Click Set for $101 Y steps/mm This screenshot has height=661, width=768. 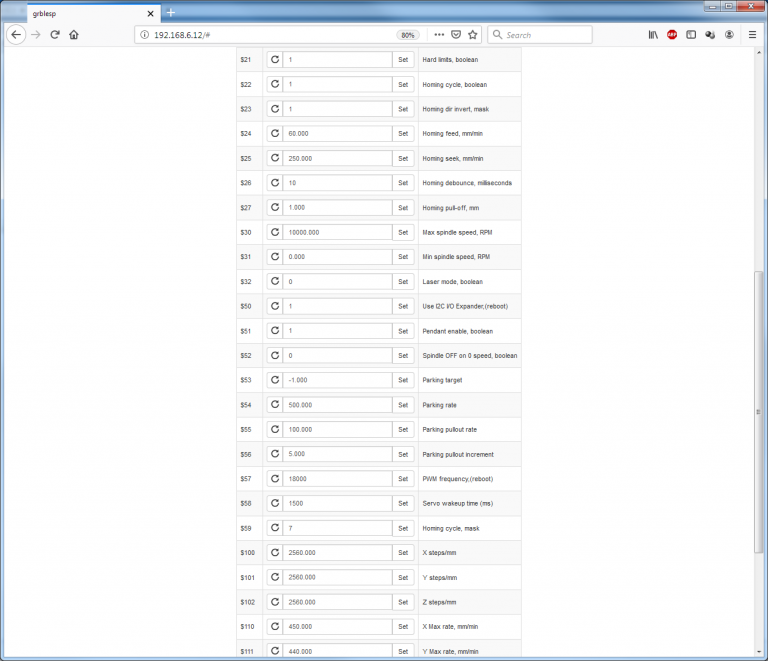(403, 577)
